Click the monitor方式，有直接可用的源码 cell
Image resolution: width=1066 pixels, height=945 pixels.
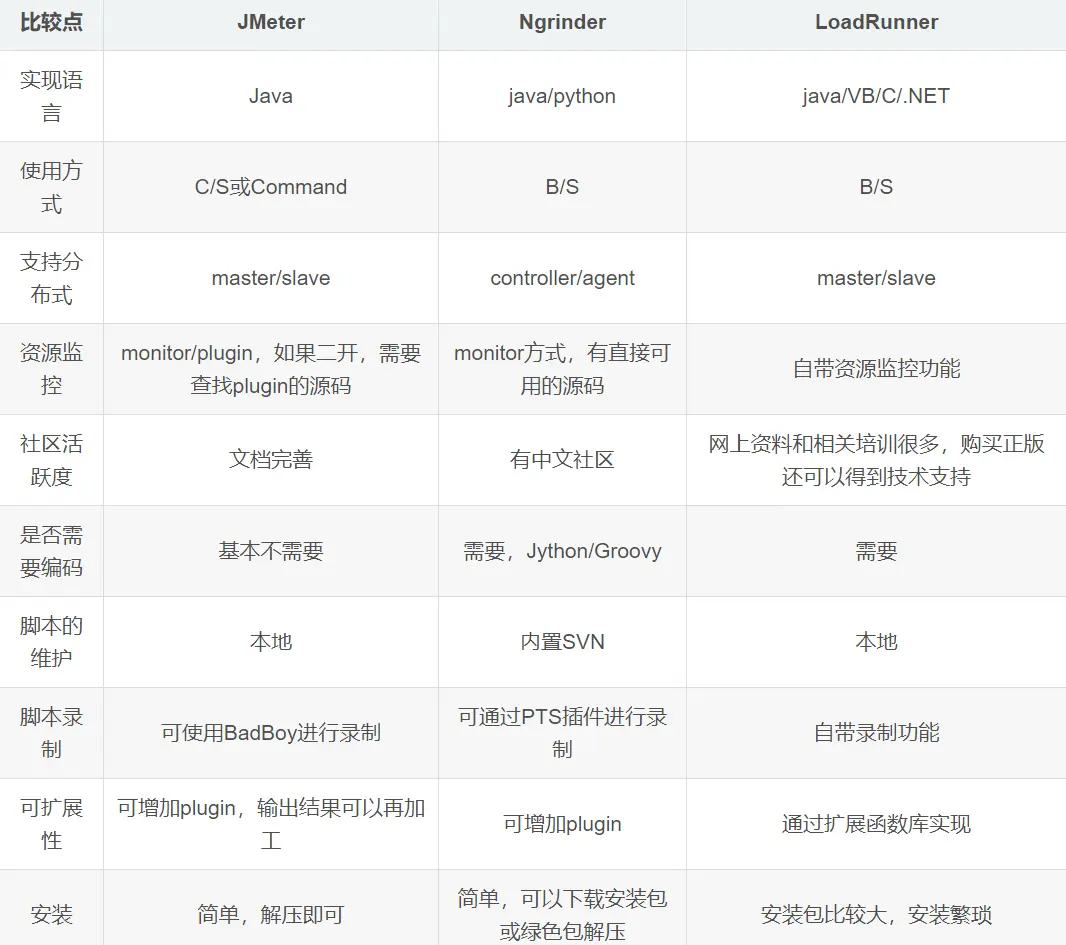pyautogui.click(x=562, y=369)
